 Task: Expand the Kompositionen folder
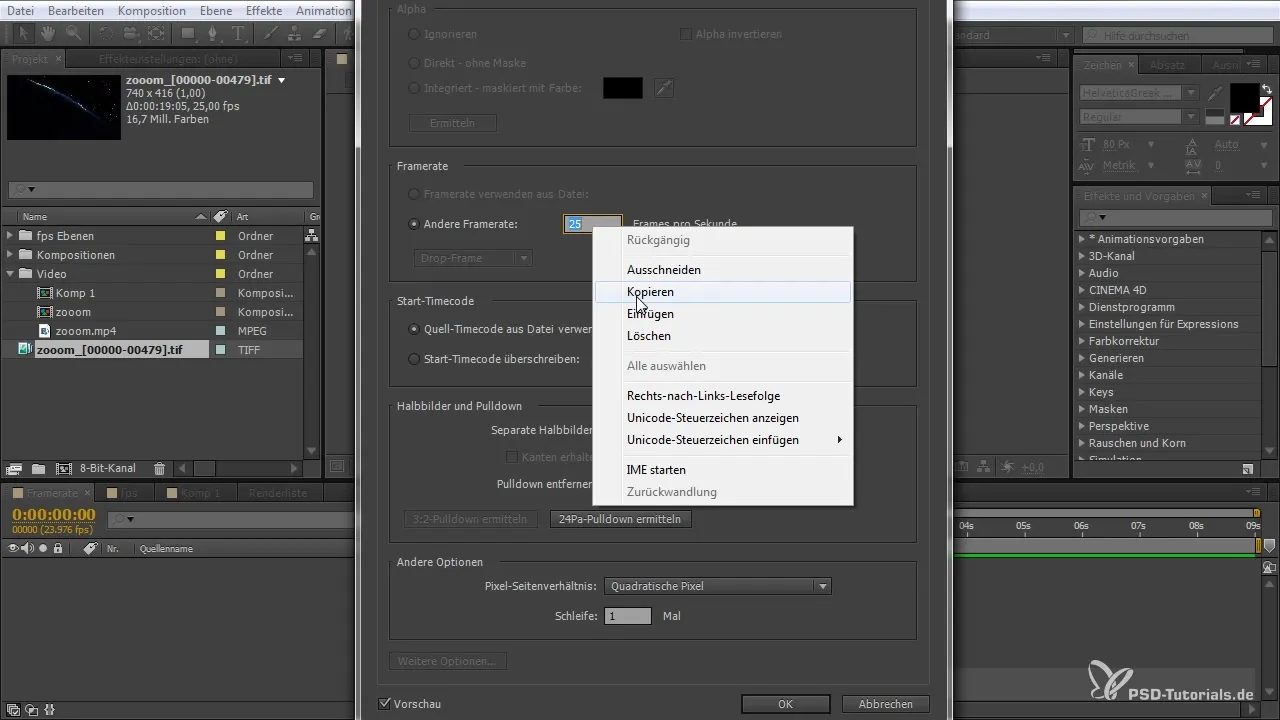coord(10,255)
